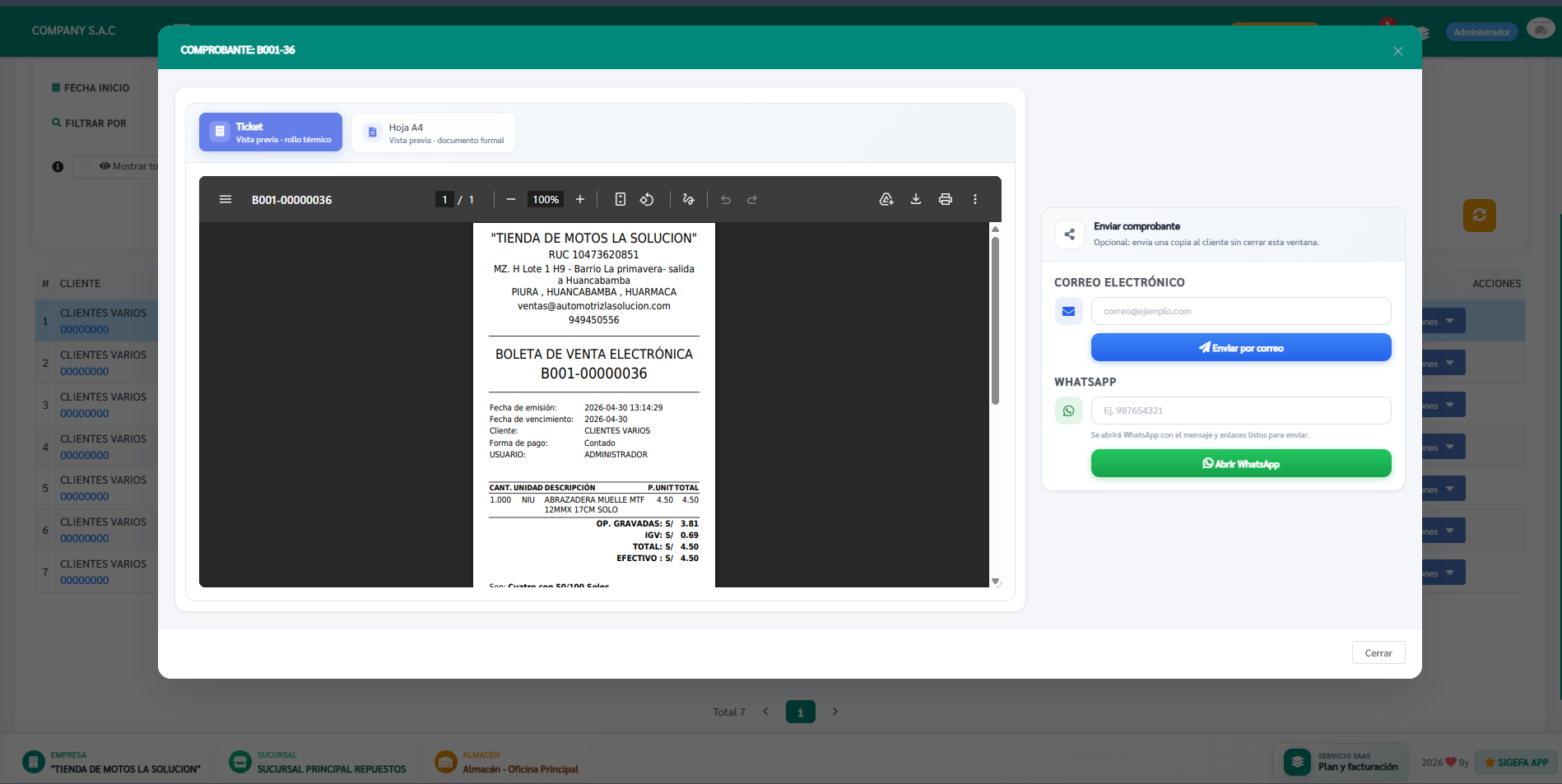Screen dimensions: 1562x784
Task: Click the Sucursal icon in the footer
Action: click(239, 762)
